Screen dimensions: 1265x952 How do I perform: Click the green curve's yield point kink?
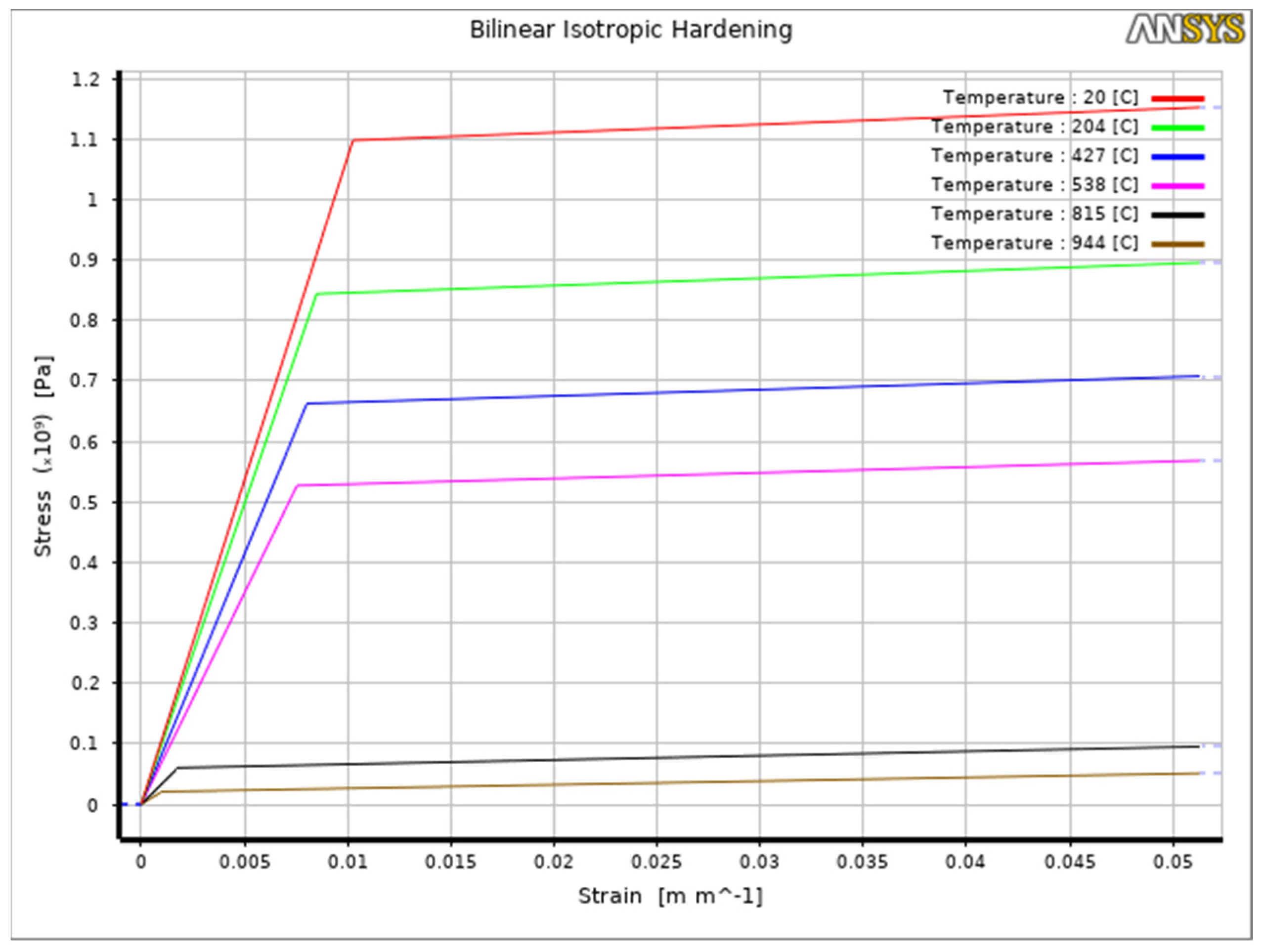click(x=317, y=294)
